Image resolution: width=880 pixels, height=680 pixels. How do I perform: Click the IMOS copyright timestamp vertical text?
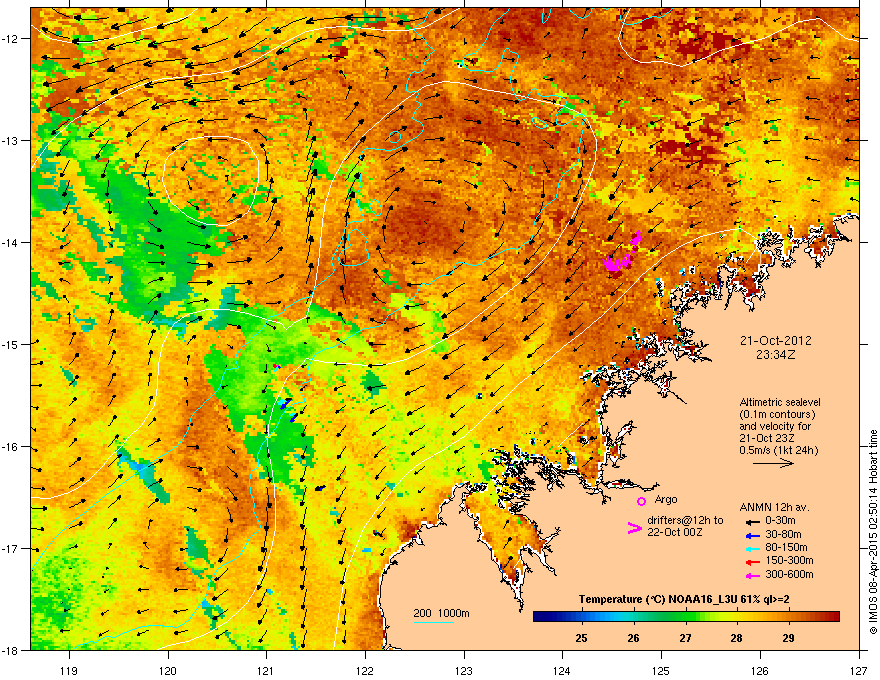(x=873, y=532)
